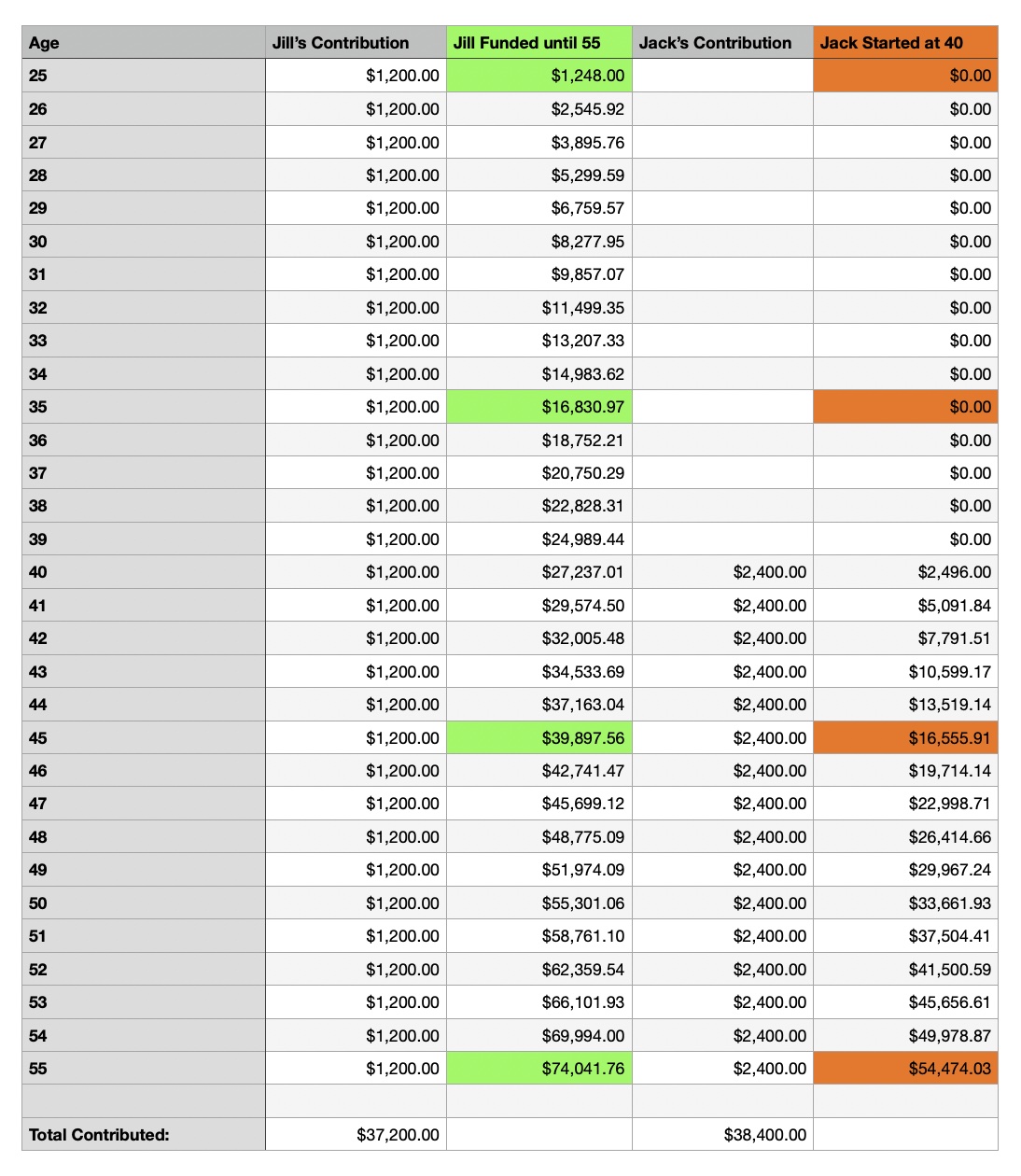Viewport: 1021px width, 1176px height.
Task: Click the $55,301.06 cell at age 50
Action: [539, 903]
